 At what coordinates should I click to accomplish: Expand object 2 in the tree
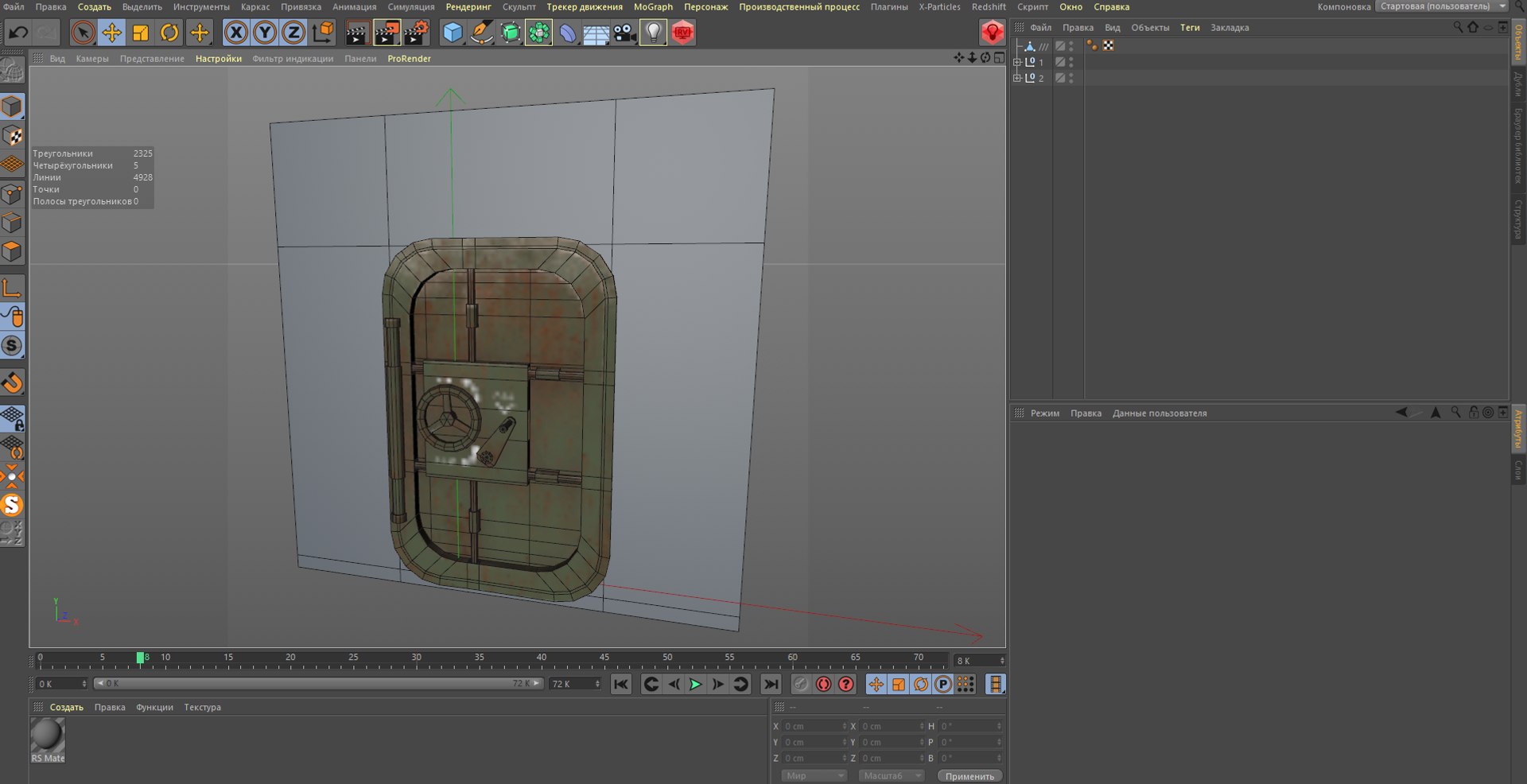click(1017, 78)
